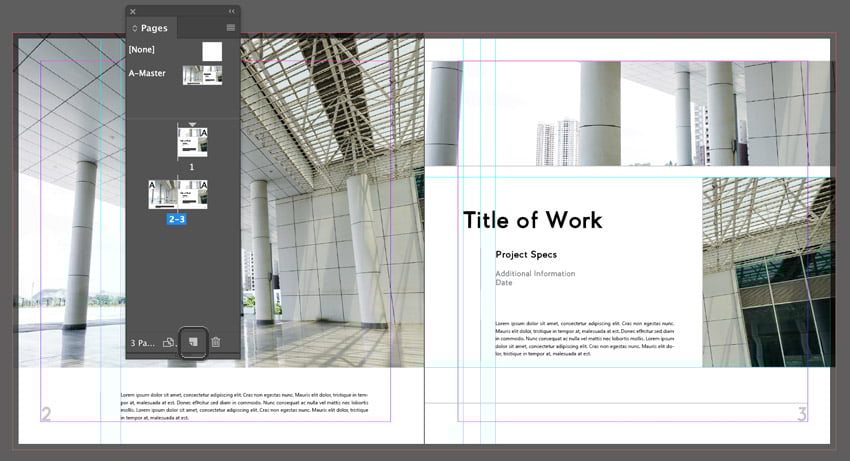Close the Pages panel with the X
Viewport: 850px width, 461px height.
pyautogui.click(x=133, y=11)
